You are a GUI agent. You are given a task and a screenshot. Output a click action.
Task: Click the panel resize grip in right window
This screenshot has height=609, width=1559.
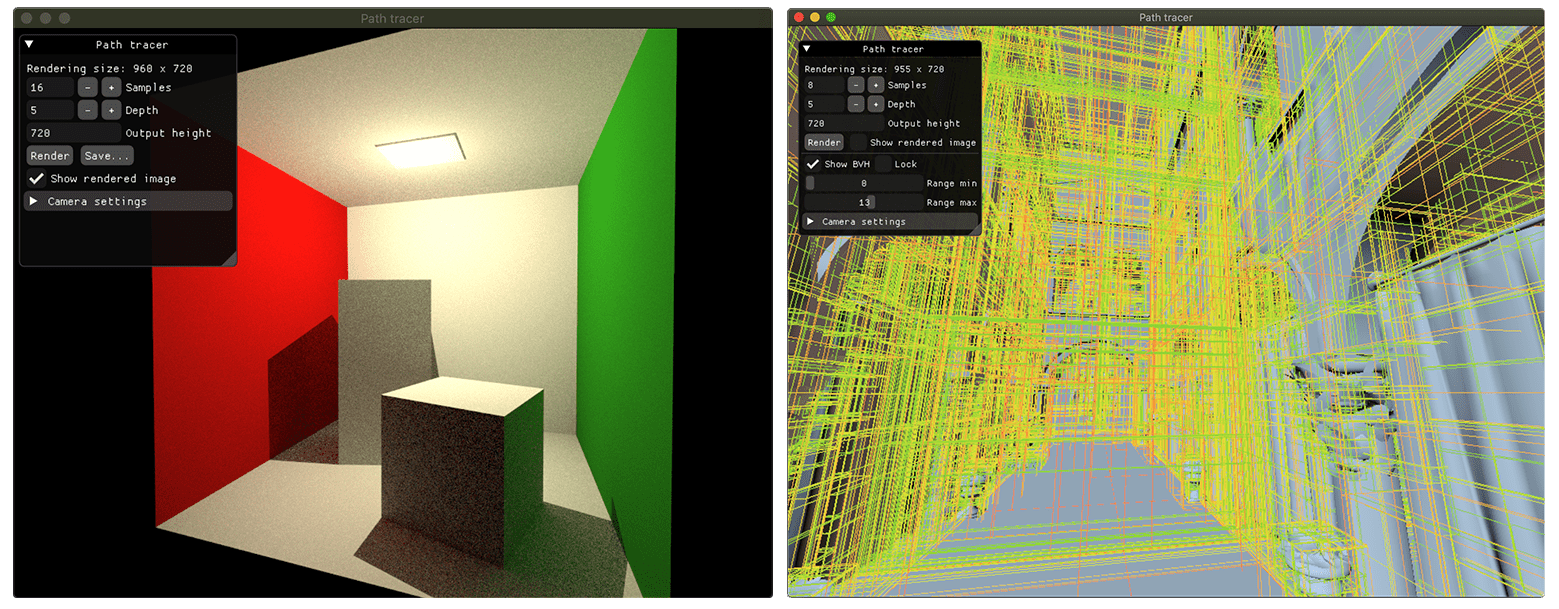pos(975,230)
